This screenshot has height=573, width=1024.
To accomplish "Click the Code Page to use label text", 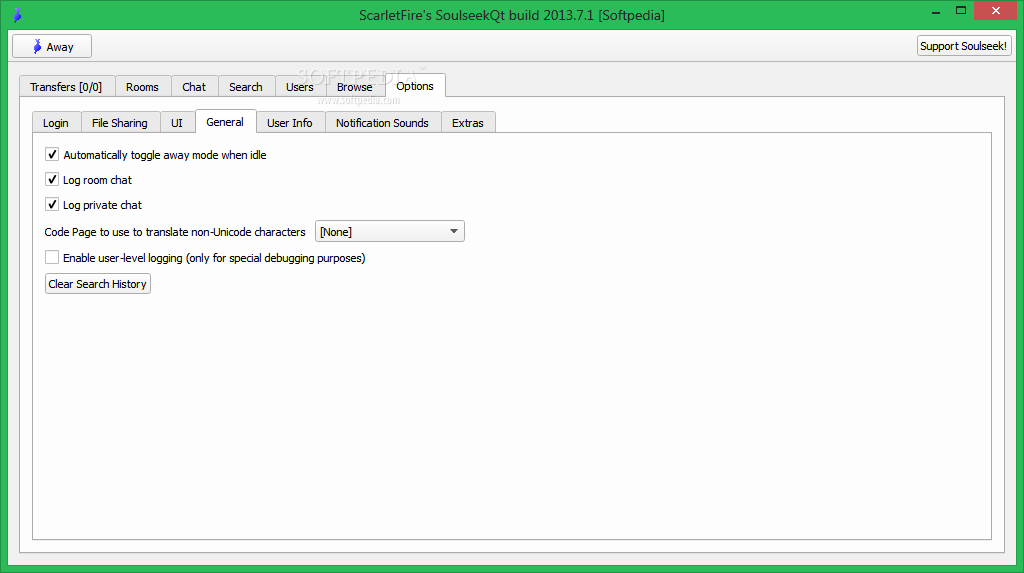I will point(175,232).
